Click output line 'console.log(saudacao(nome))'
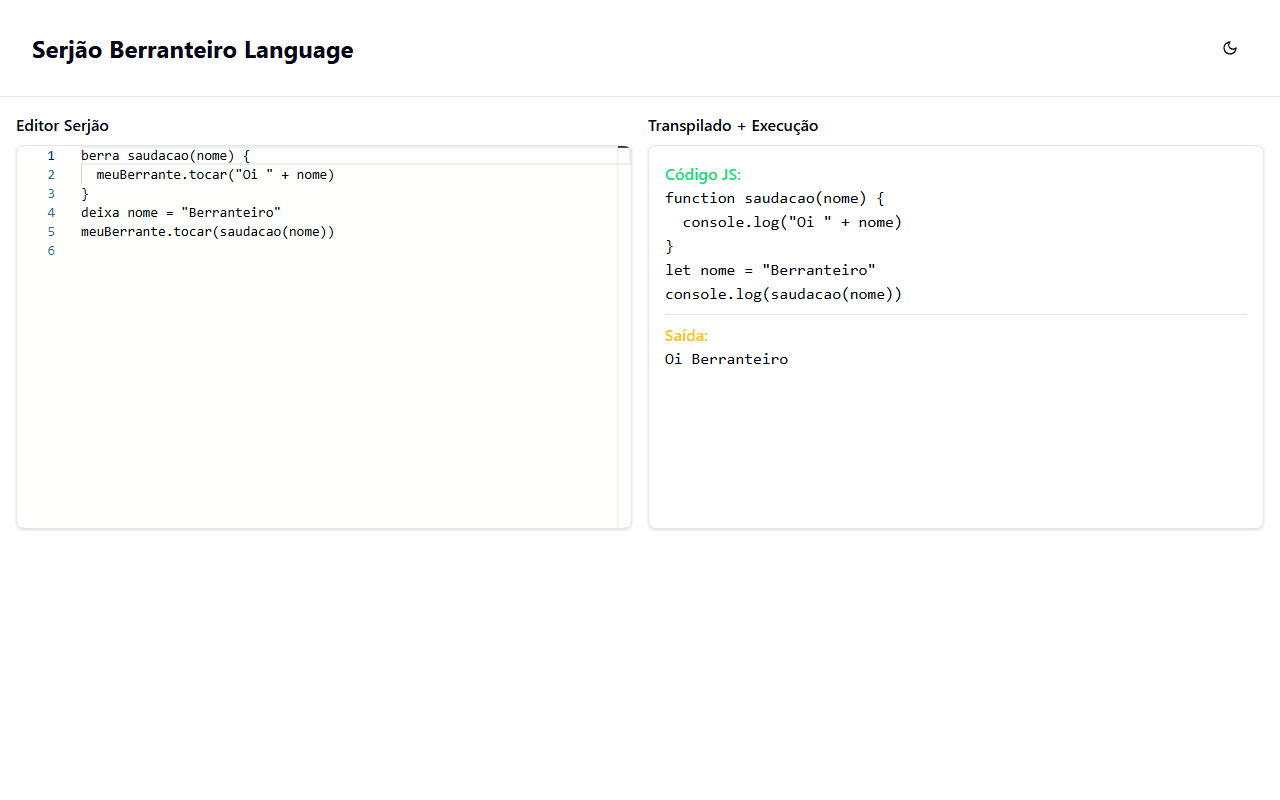 pyautogui.click(x=784, y=294)
